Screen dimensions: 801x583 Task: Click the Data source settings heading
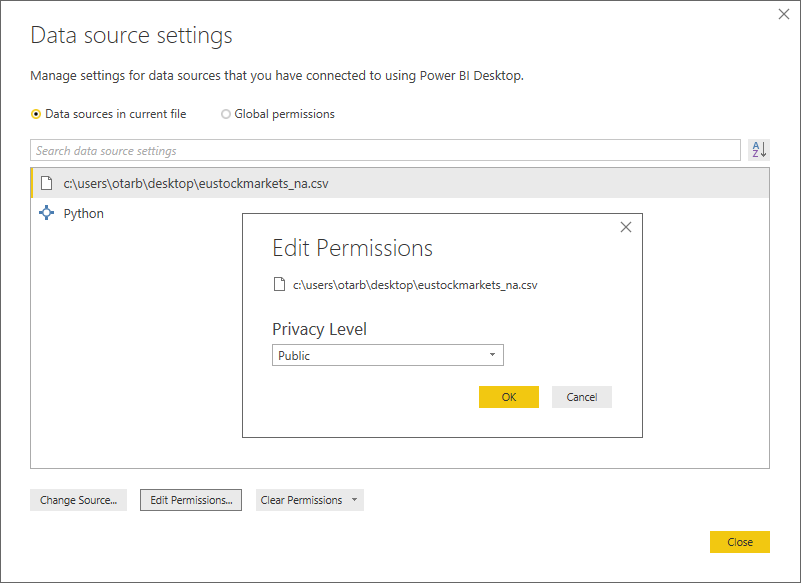pyautogui.click(x=131, y=36)
